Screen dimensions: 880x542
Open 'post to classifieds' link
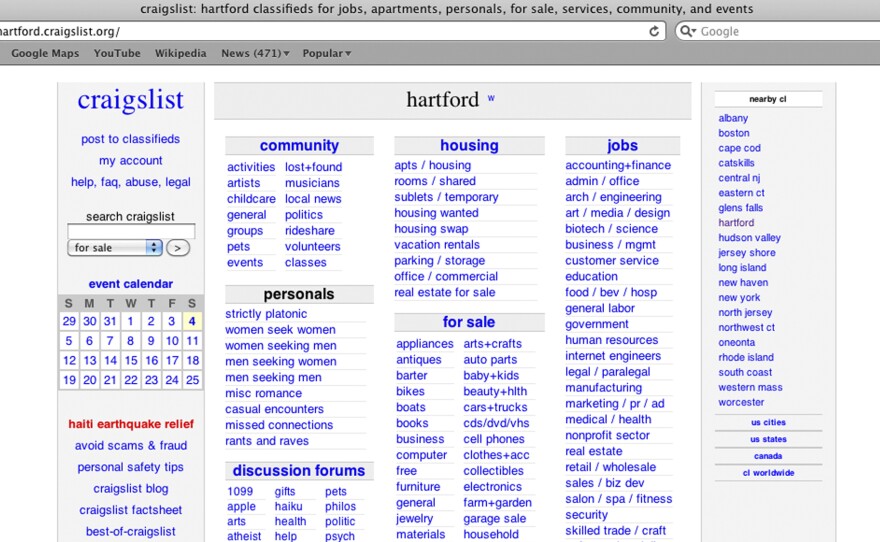(130, 139)
